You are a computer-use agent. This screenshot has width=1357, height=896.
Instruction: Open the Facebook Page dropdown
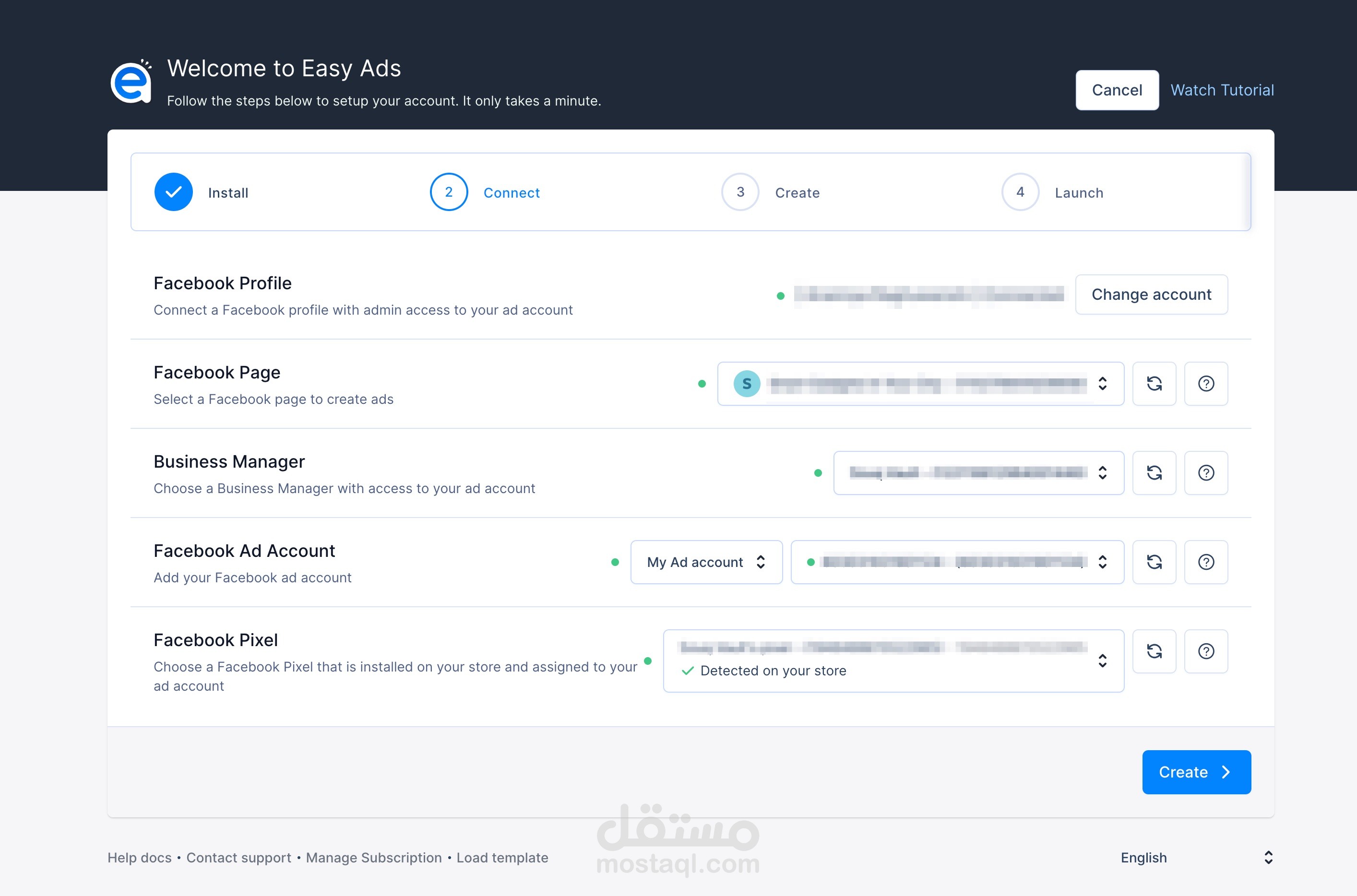tap(920, 383)
